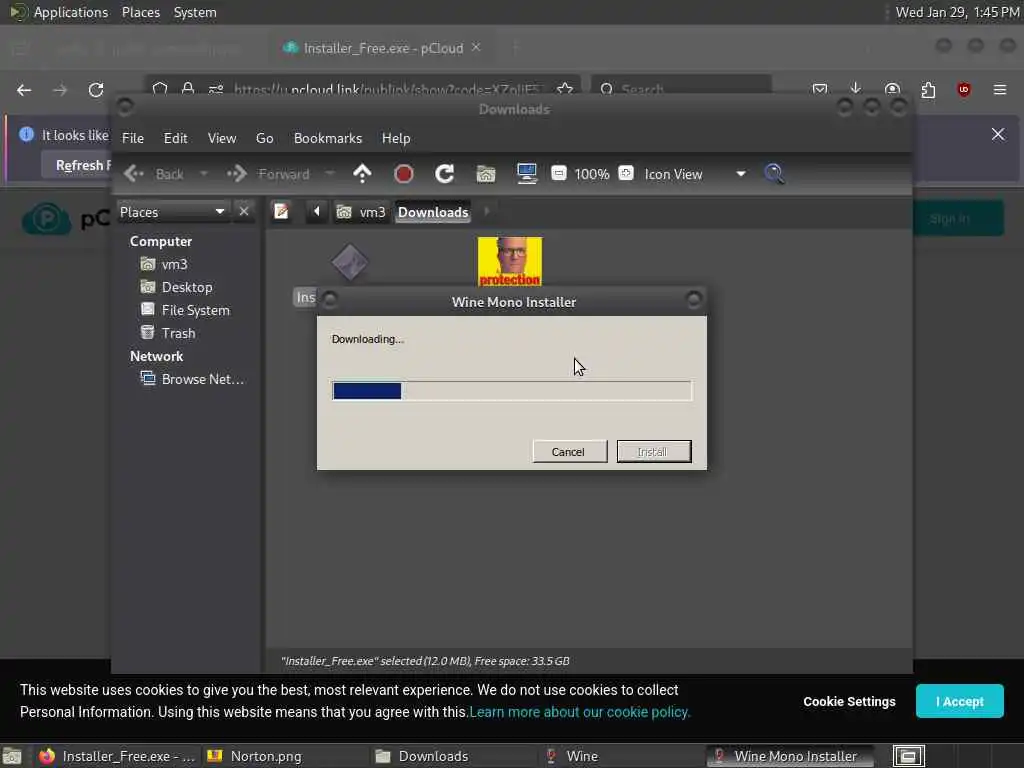The width and height of the screenshot is (1024, 768).
Task: Open the View menu in file manager
Action: pos(222,138)
